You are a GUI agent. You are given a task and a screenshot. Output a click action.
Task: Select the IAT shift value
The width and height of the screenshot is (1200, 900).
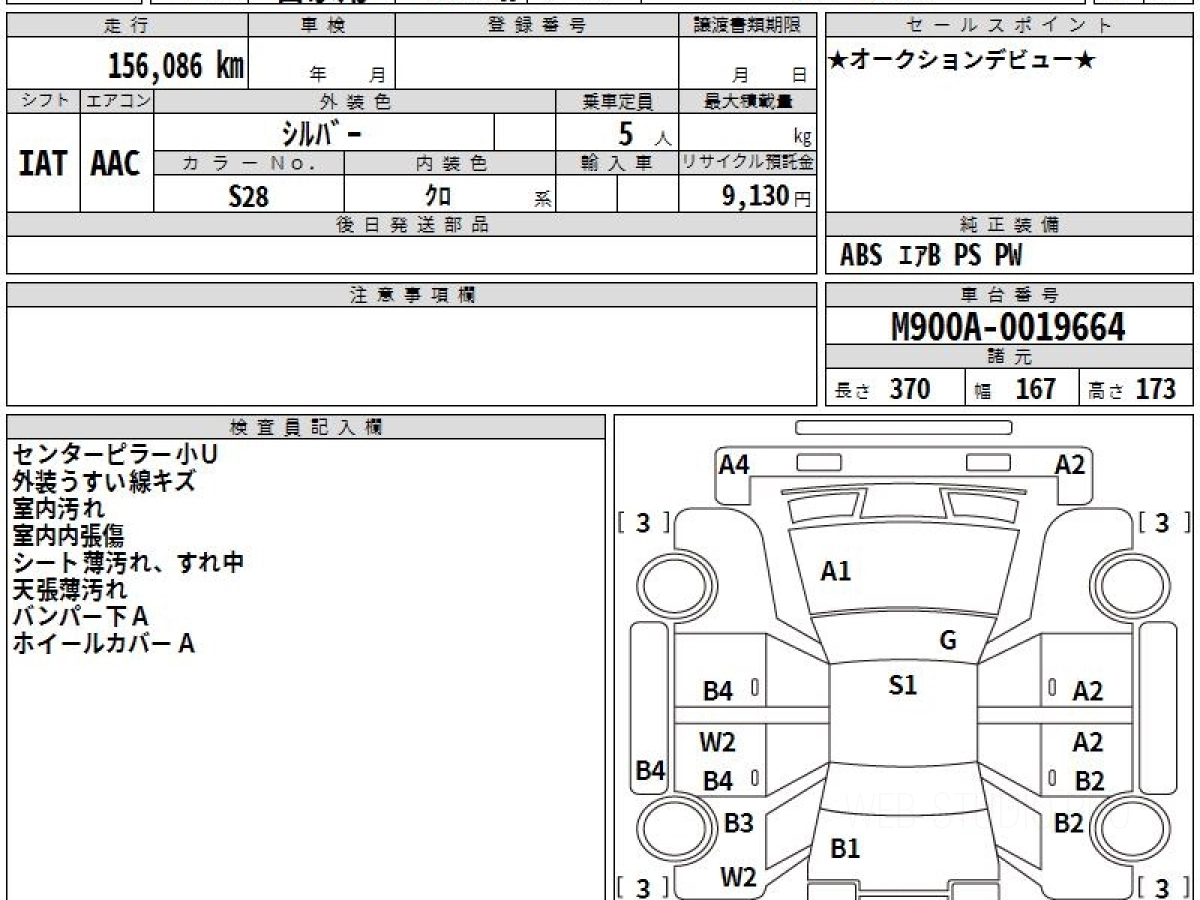pyautogui.click(x=43, y=164)
